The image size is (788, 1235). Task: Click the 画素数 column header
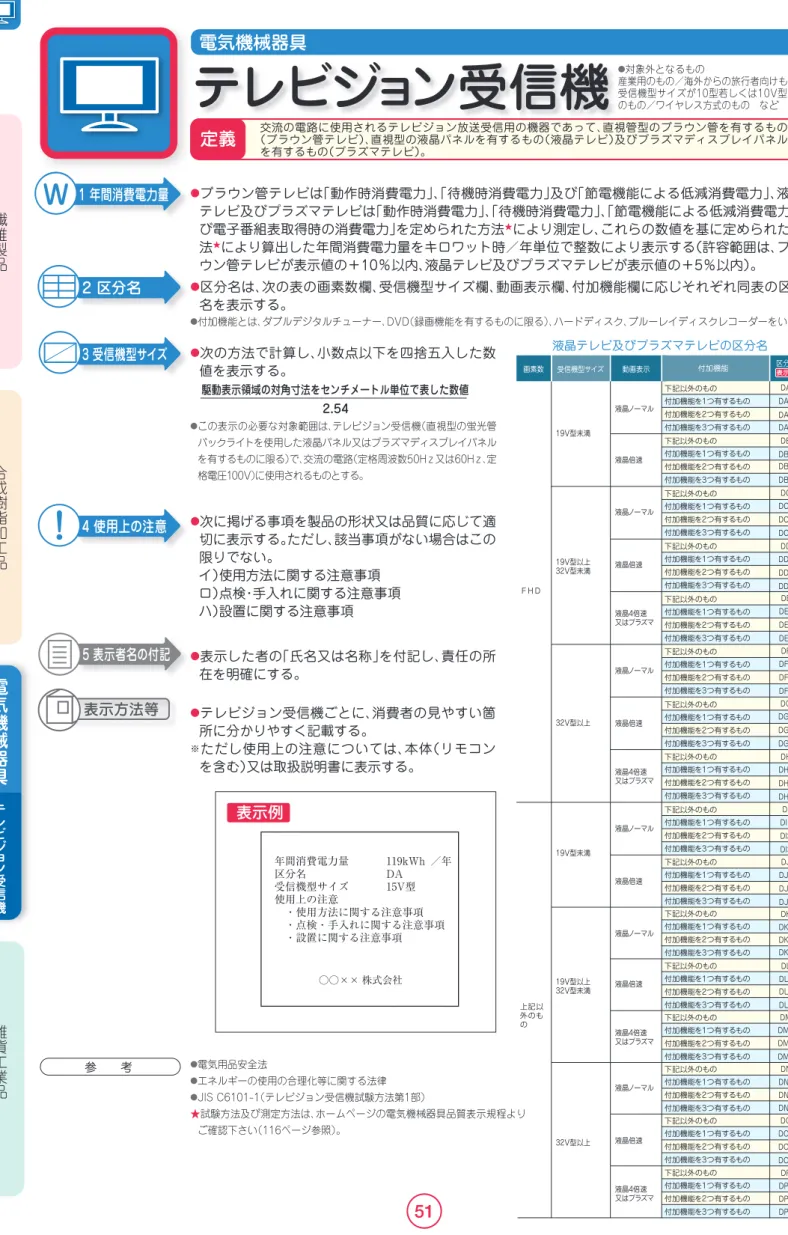533,369
